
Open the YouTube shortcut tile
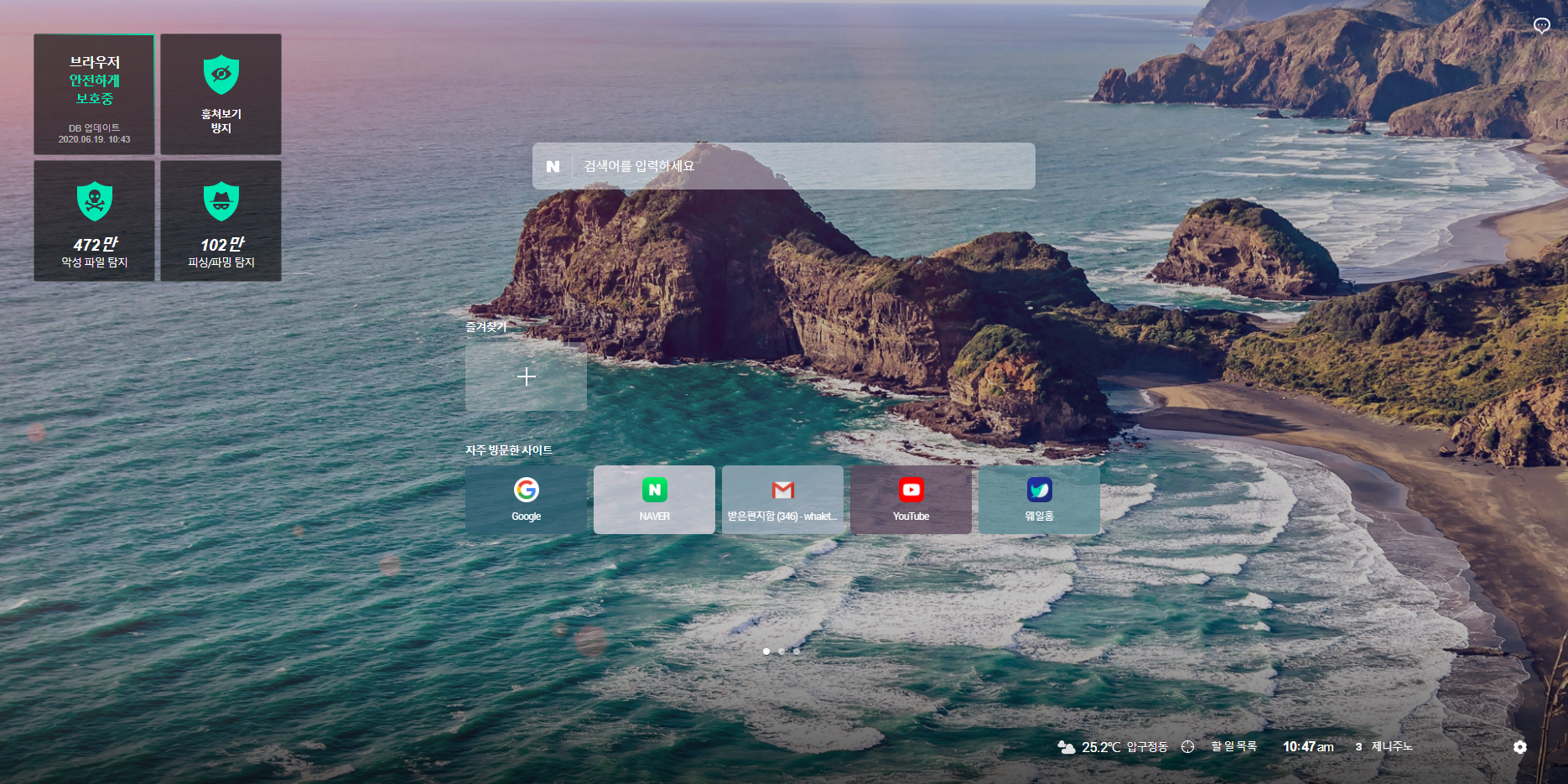[911, 500]
